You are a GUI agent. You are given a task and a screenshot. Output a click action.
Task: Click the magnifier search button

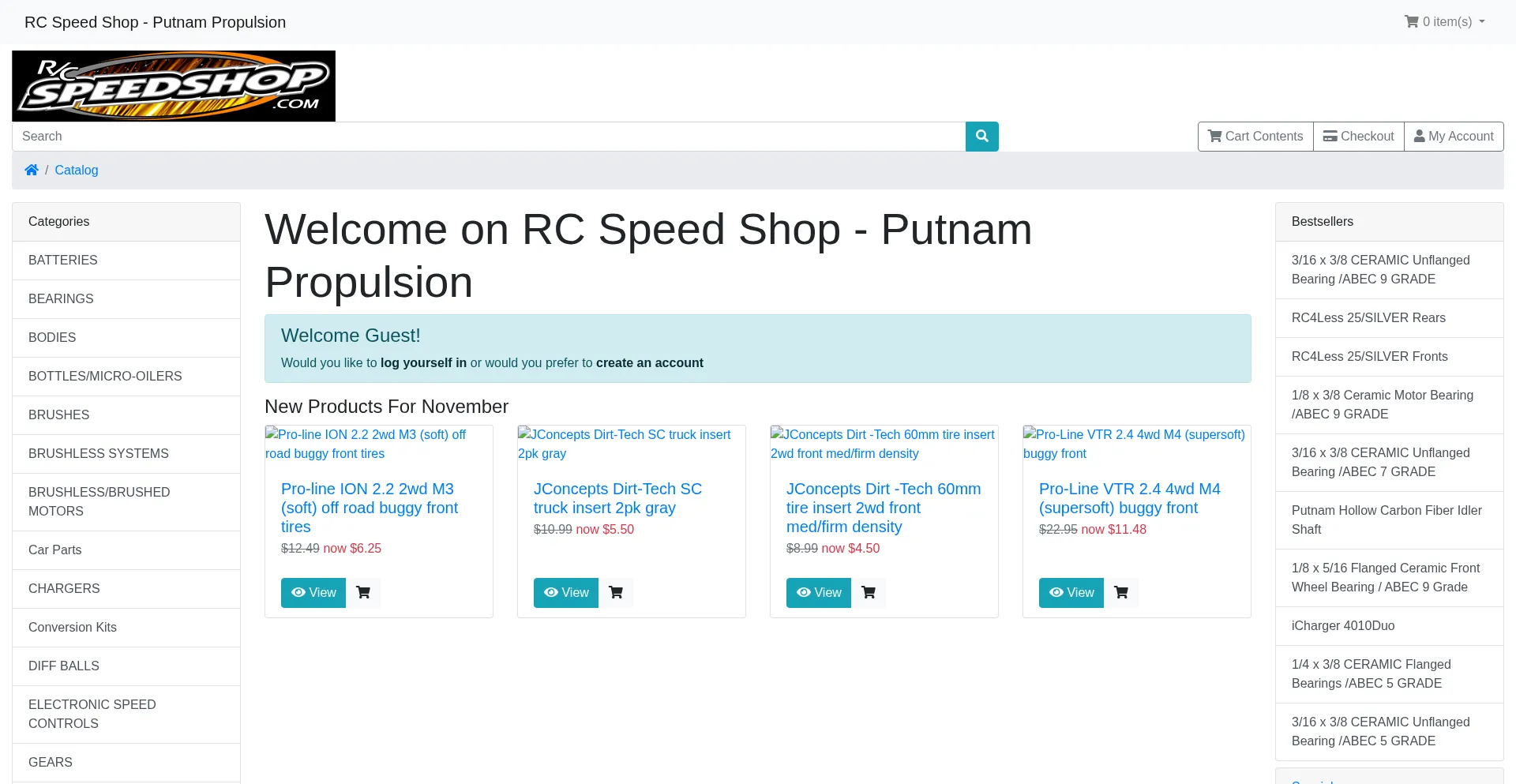pos(981,136)
